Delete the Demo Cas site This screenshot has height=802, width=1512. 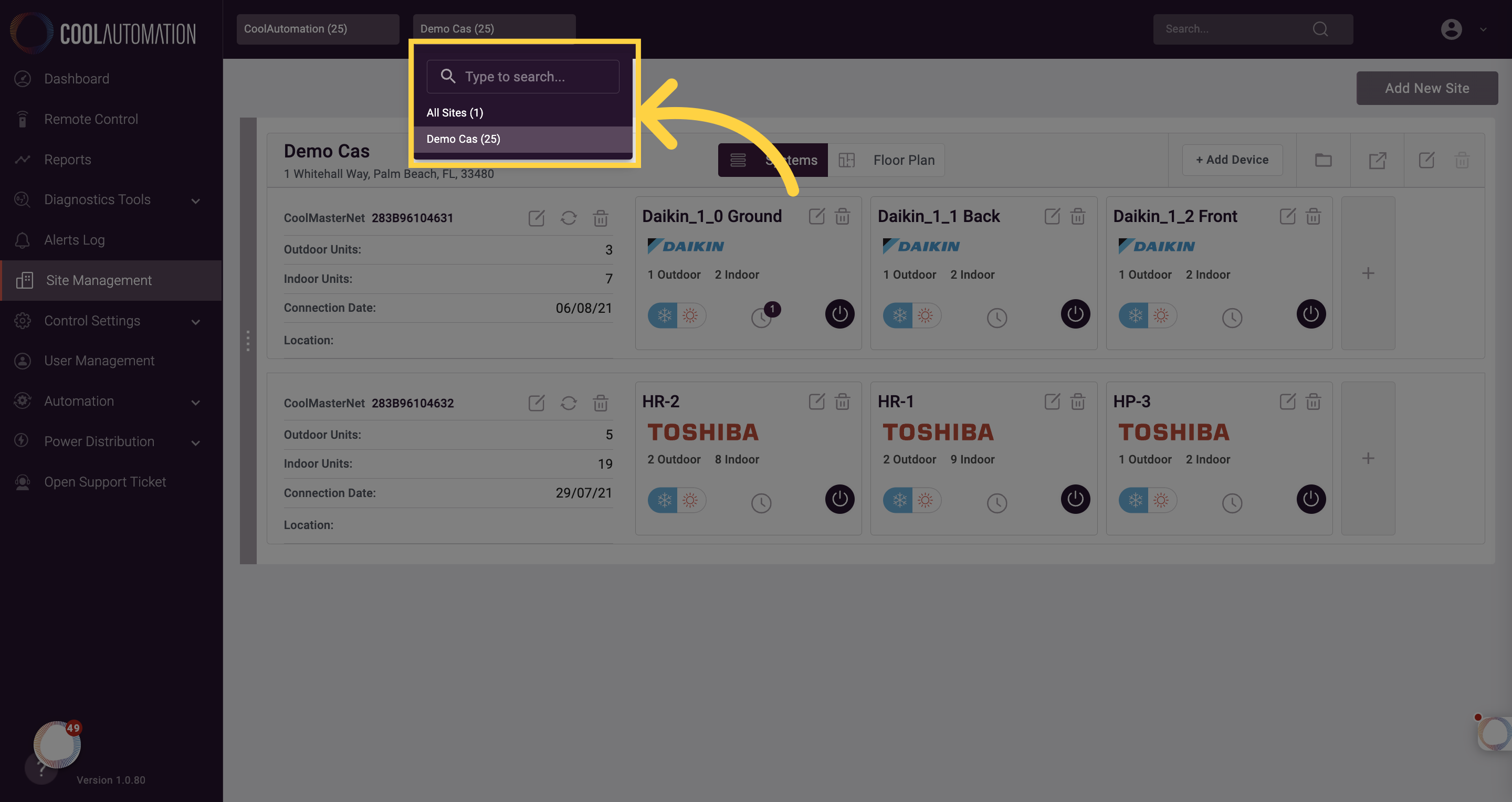(1462, 160)
